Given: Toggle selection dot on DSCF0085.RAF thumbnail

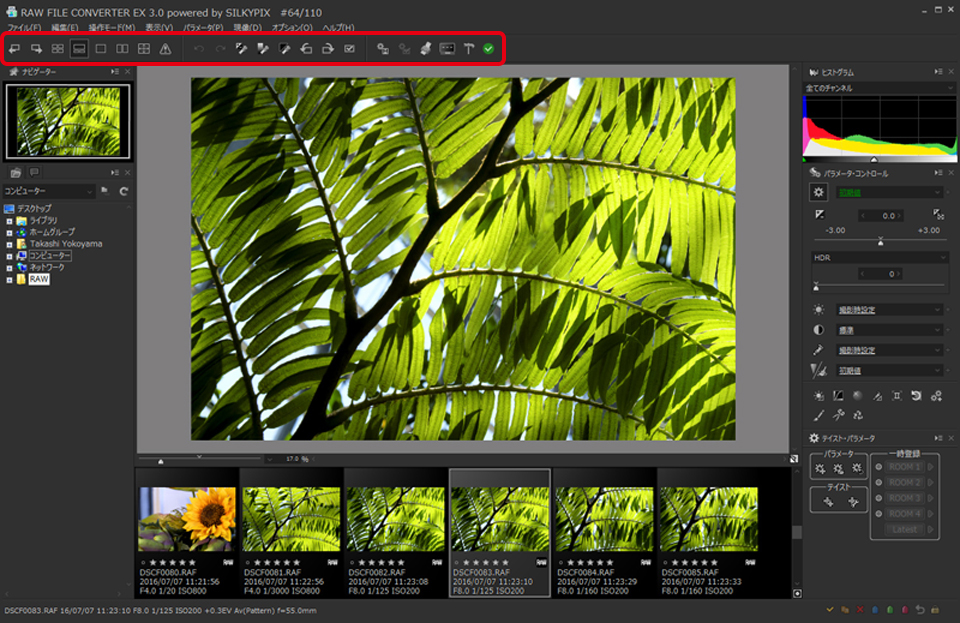Looking at the screenshot, I should [666, 562].
